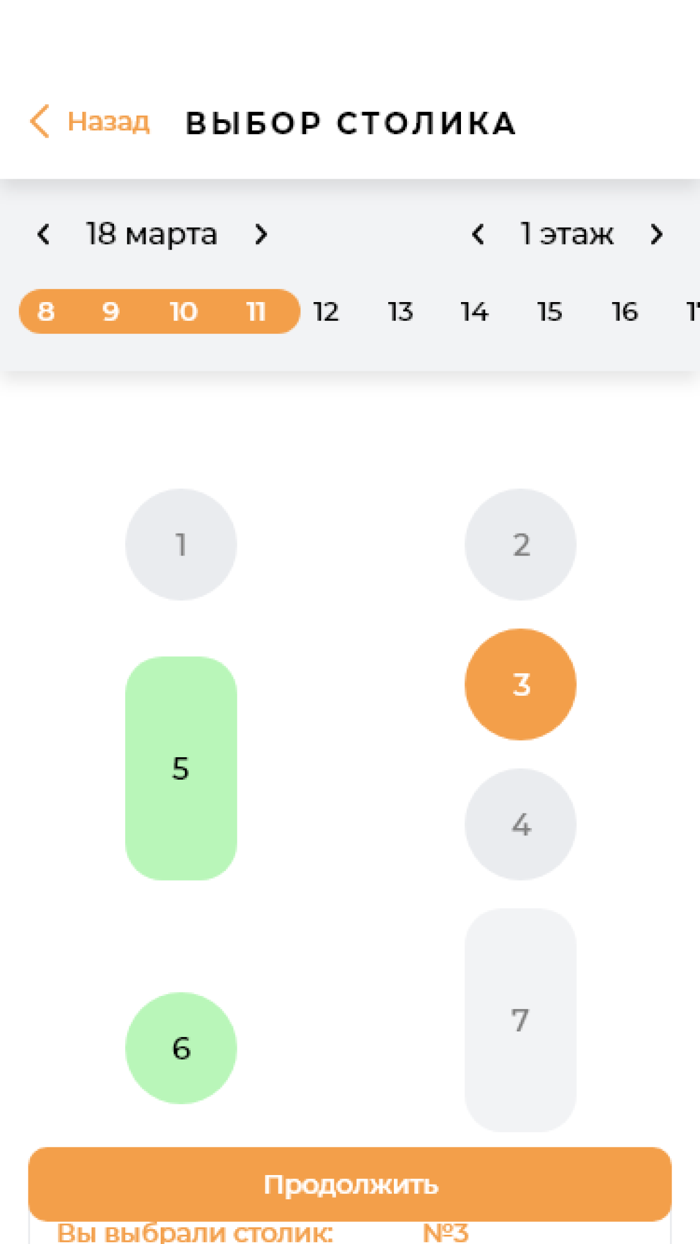Click selected hour 8 in the orange range
Screen dimensions: 700x1244
[46, 312]
